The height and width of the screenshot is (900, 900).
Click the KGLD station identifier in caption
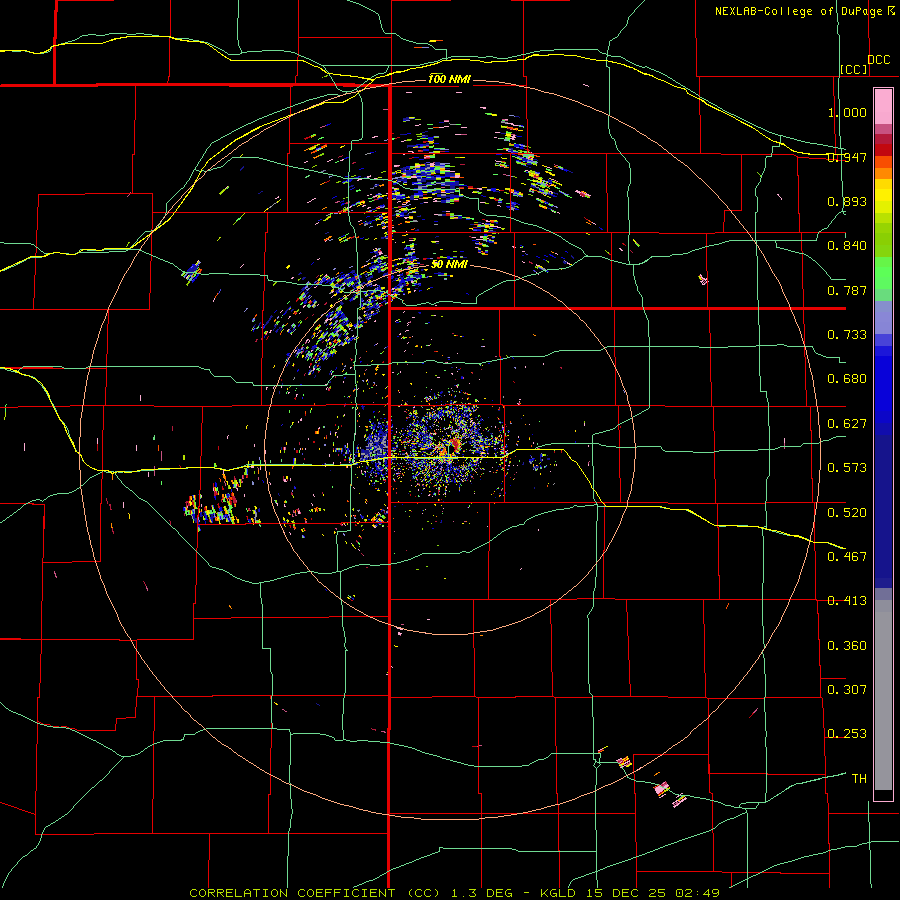pyautogui.click(x=559, y=893)
